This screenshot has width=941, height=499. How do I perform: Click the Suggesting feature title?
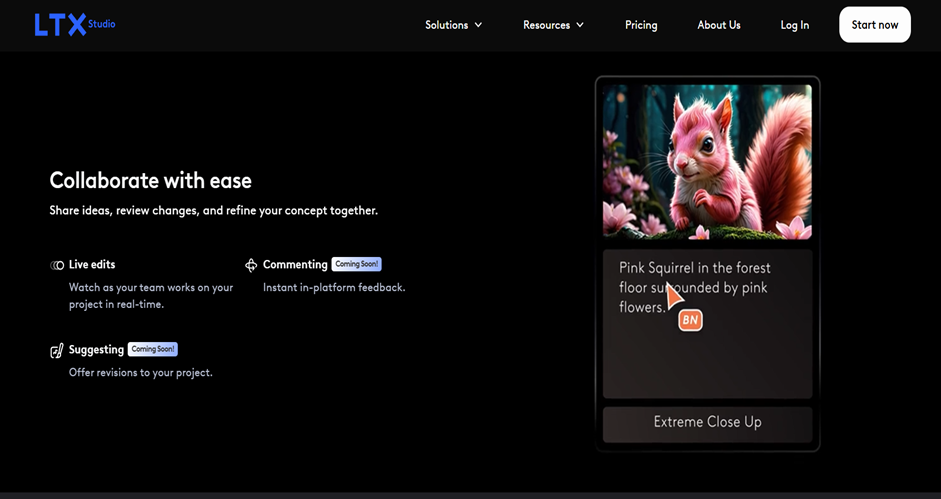click(x=96, y=350)
